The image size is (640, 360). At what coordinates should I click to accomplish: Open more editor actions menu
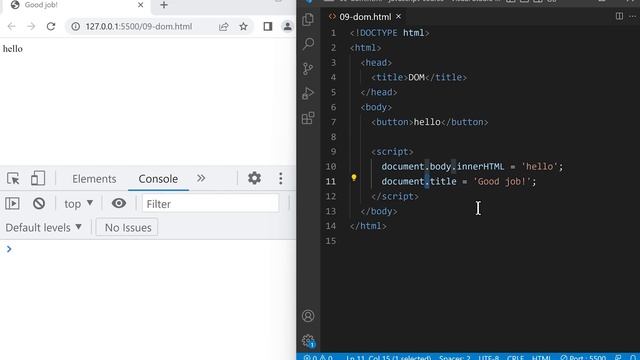(633, 16)
